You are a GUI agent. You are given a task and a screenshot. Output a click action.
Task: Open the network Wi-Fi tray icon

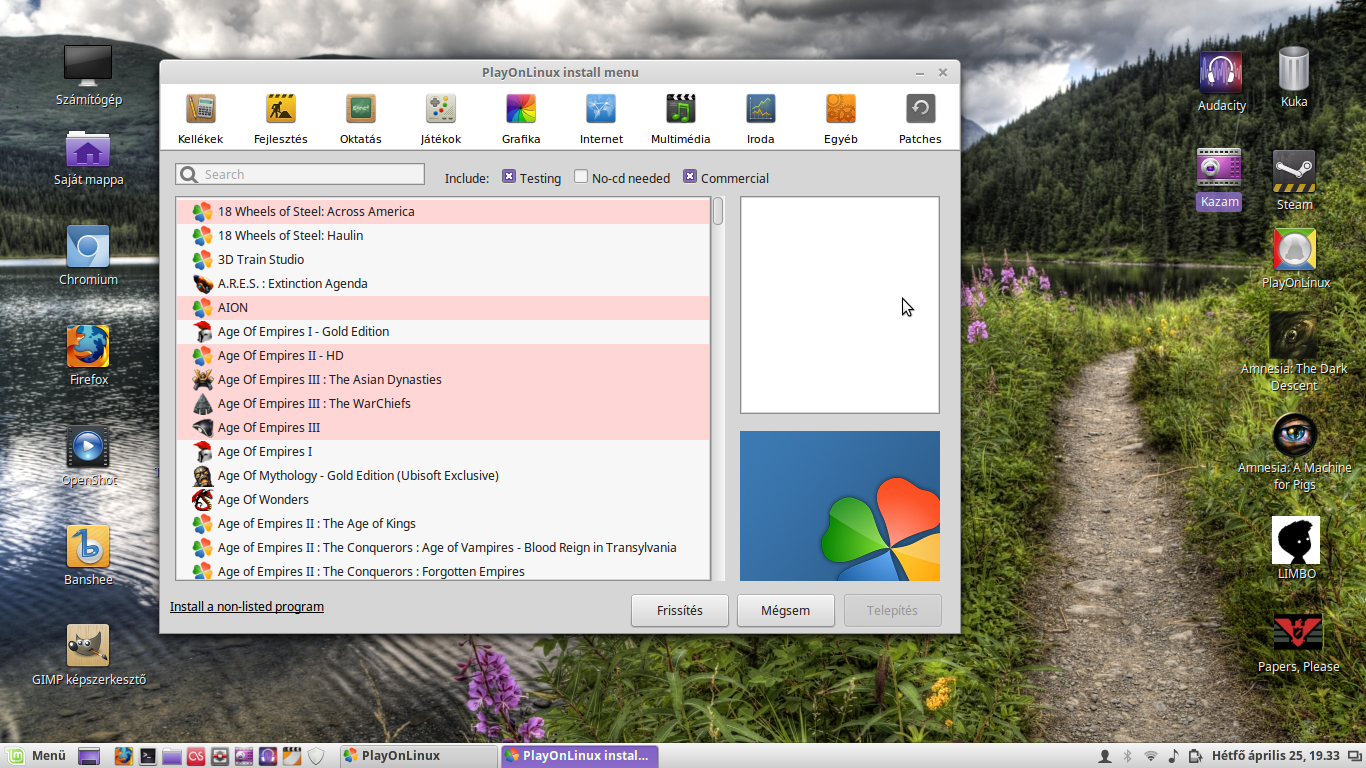click(1151, 755)
